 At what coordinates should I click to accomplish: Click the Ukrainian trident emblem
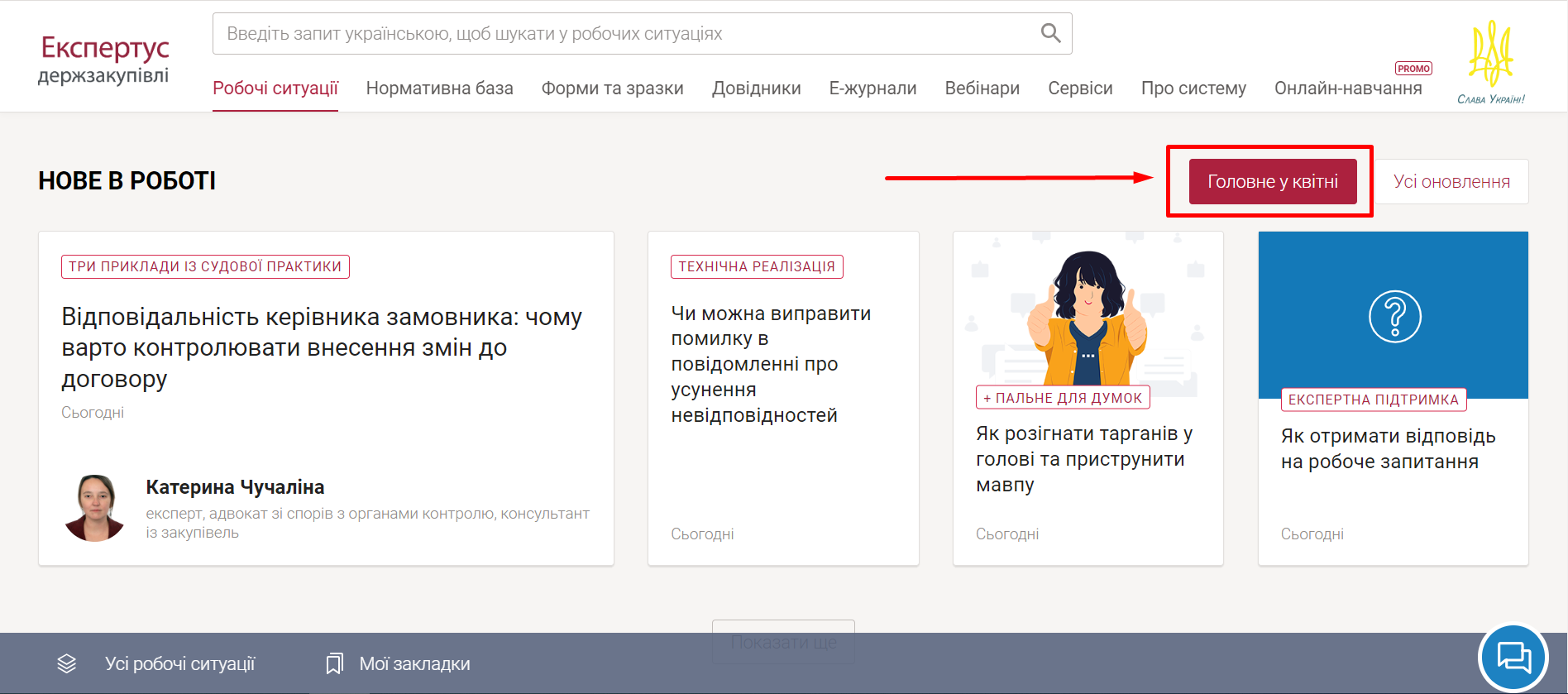(x=1490, y=55)
